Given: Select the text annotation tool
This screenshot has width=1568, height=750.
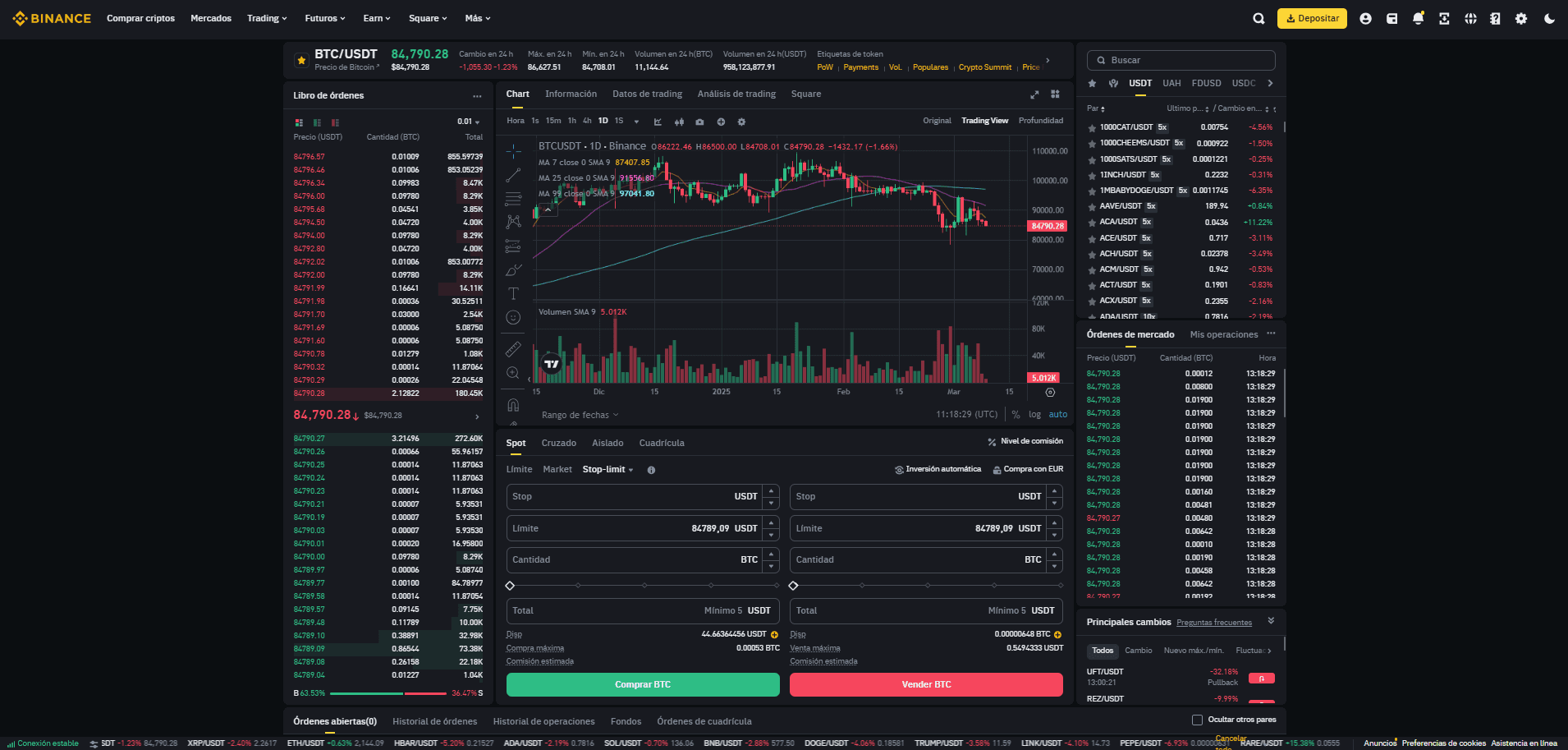Looking at the screenshot, I should (x=513, y=293).
